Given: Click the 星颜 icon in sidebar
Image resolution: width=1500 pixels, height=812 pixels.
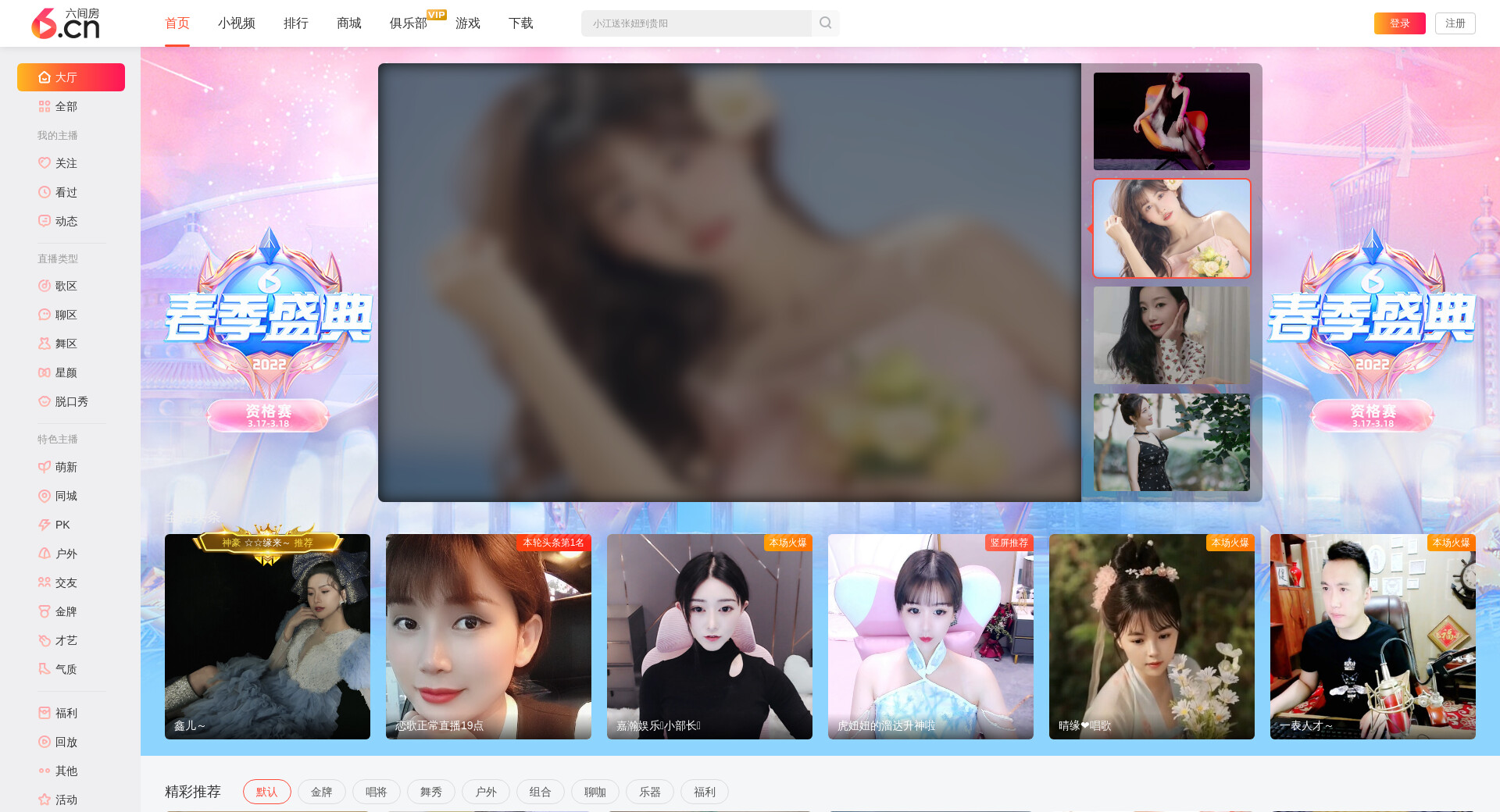Looking at the screenshot, I should [45, 372].
